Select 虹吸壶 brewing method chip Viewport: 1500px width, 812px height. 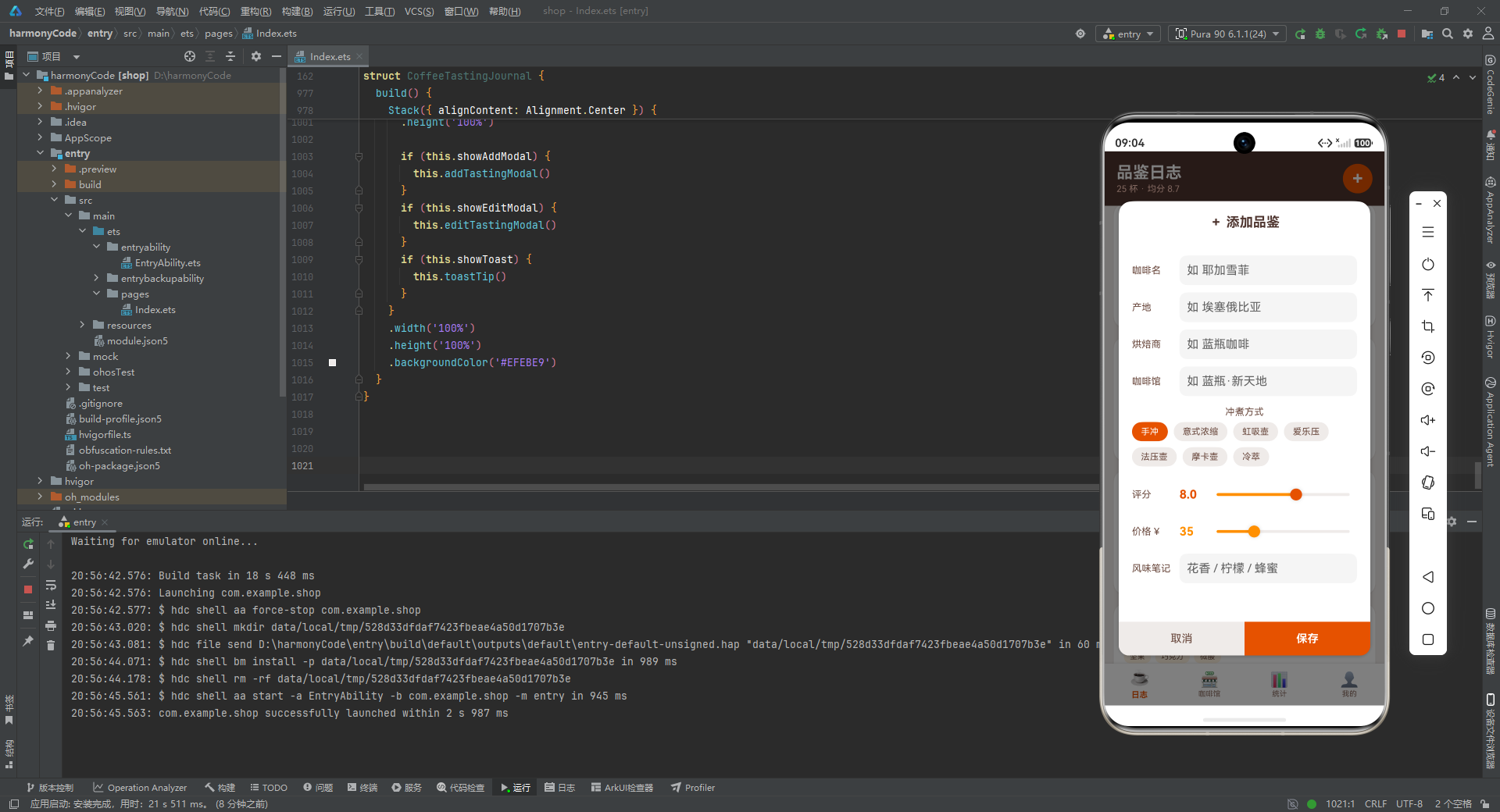(1255, 432)
